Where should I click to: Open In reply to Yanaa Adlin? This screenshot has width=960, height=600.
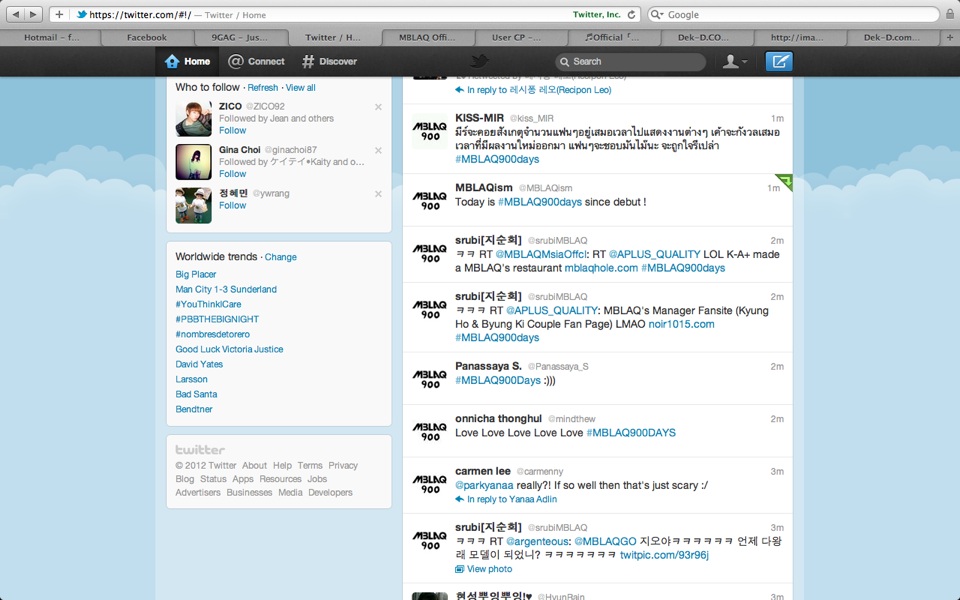pyautogui.click(x=506, y=499)
